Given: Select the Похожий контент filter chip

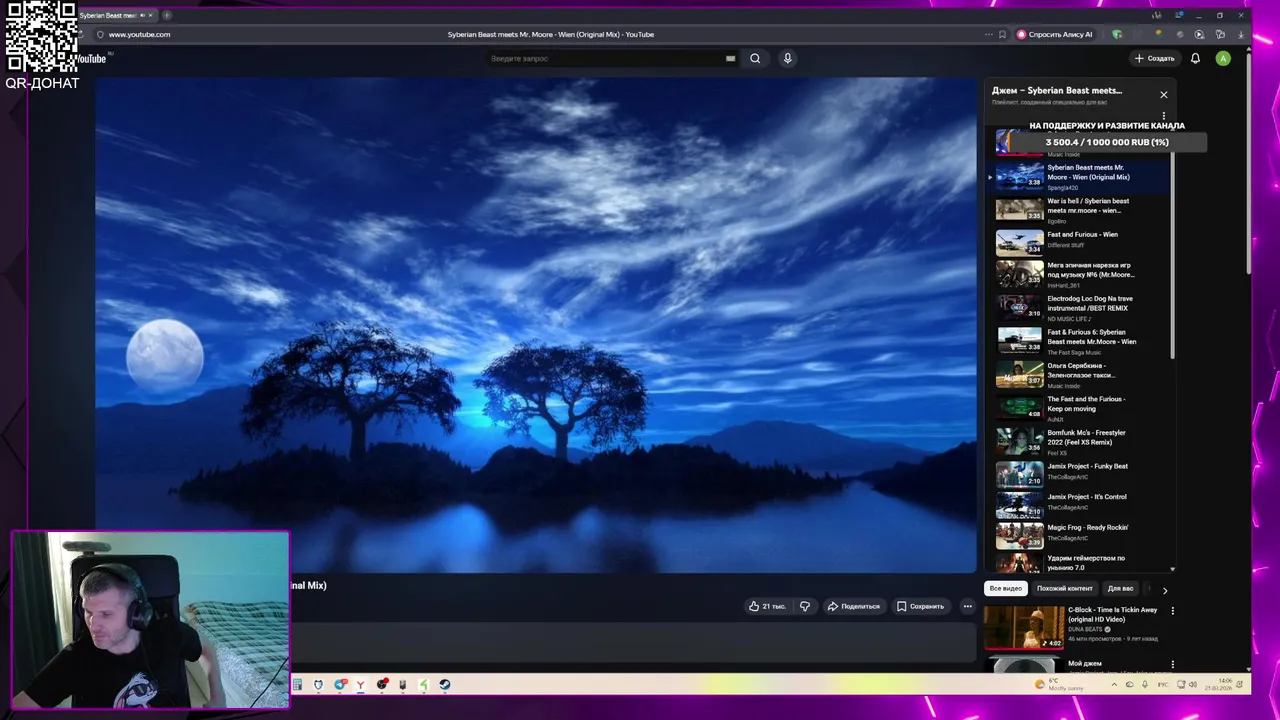Looking at the screenshot, I should (1064, 588).
